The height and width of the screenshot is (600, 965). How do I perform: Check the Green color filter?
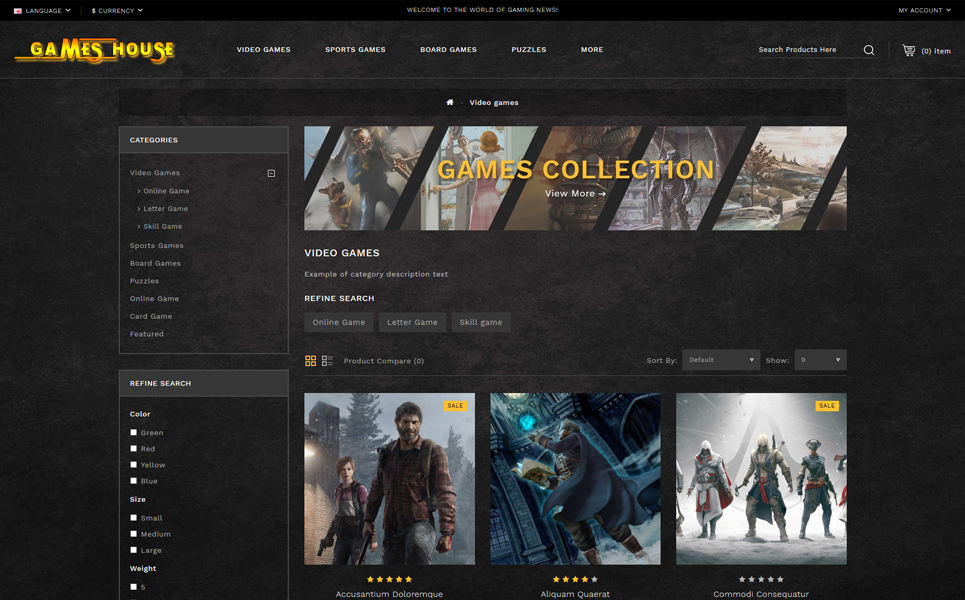[x=134, y=432]
